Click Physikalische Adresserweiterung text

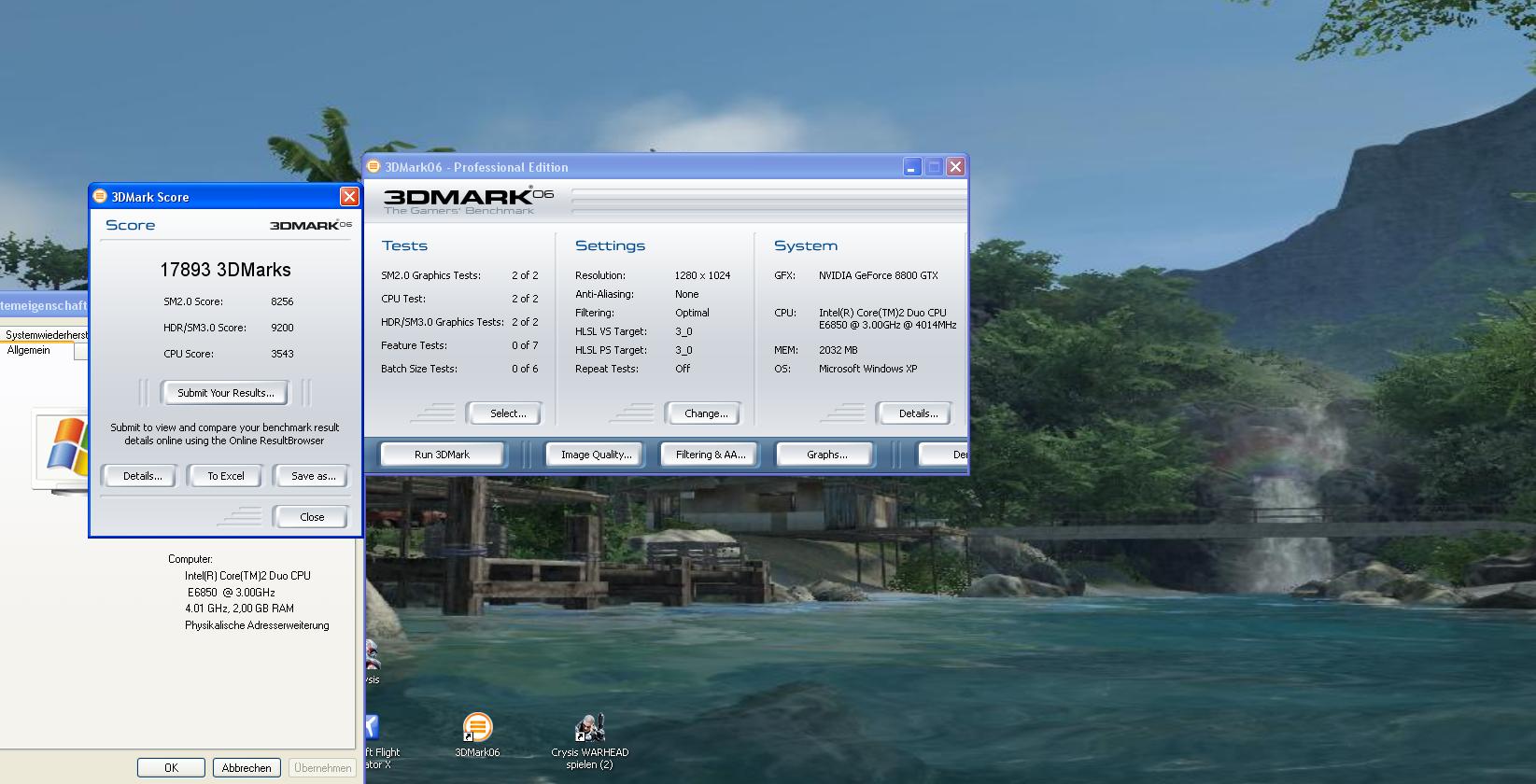257,625
